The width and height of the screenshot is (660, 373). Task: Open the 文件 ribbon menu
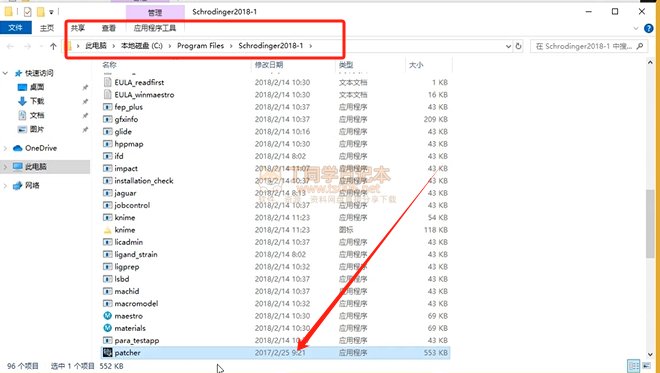click(16, 28)
